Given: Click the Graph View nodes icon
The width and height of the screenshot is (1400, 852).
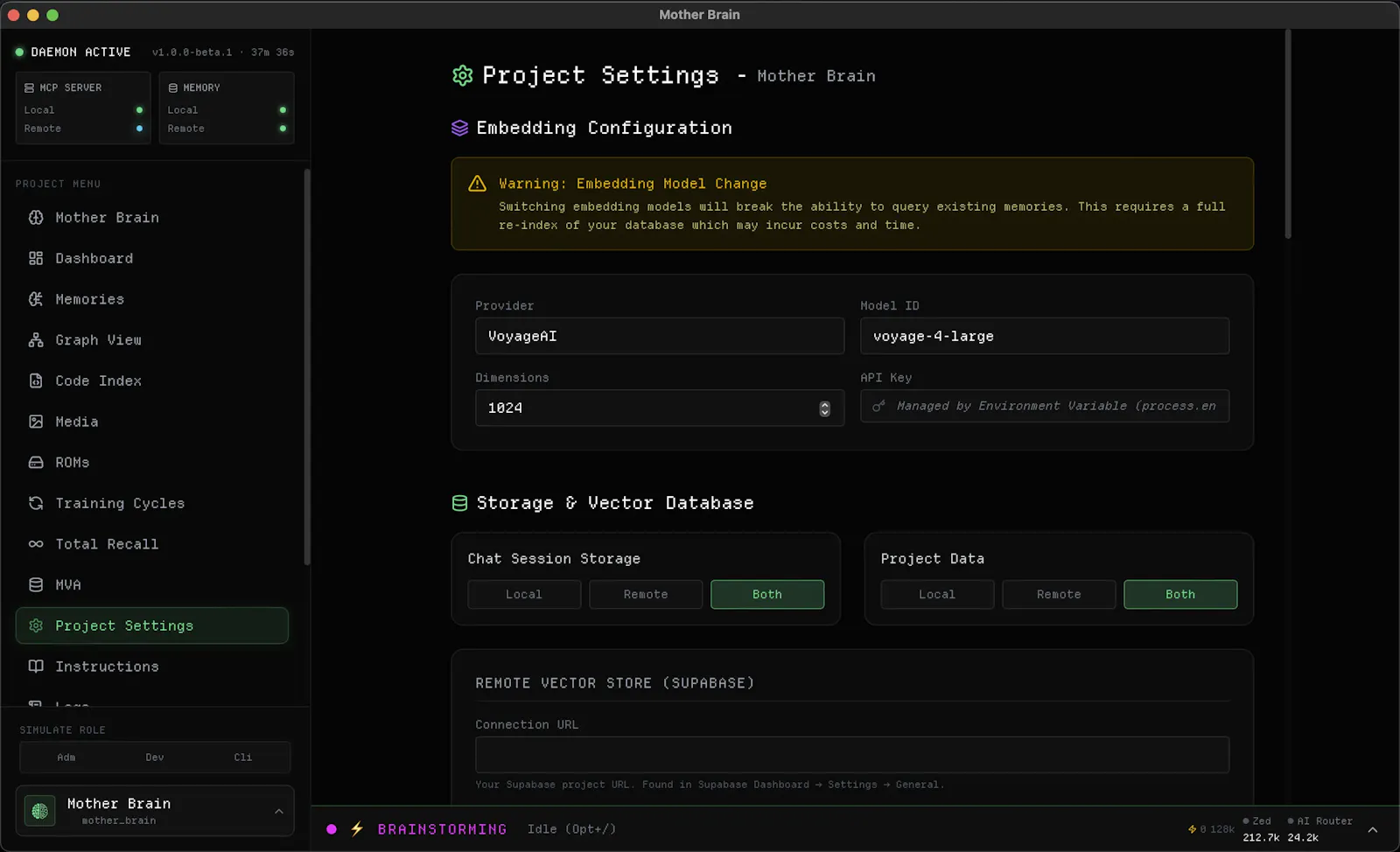Looking at the screenshot, I should coord(36,340).
